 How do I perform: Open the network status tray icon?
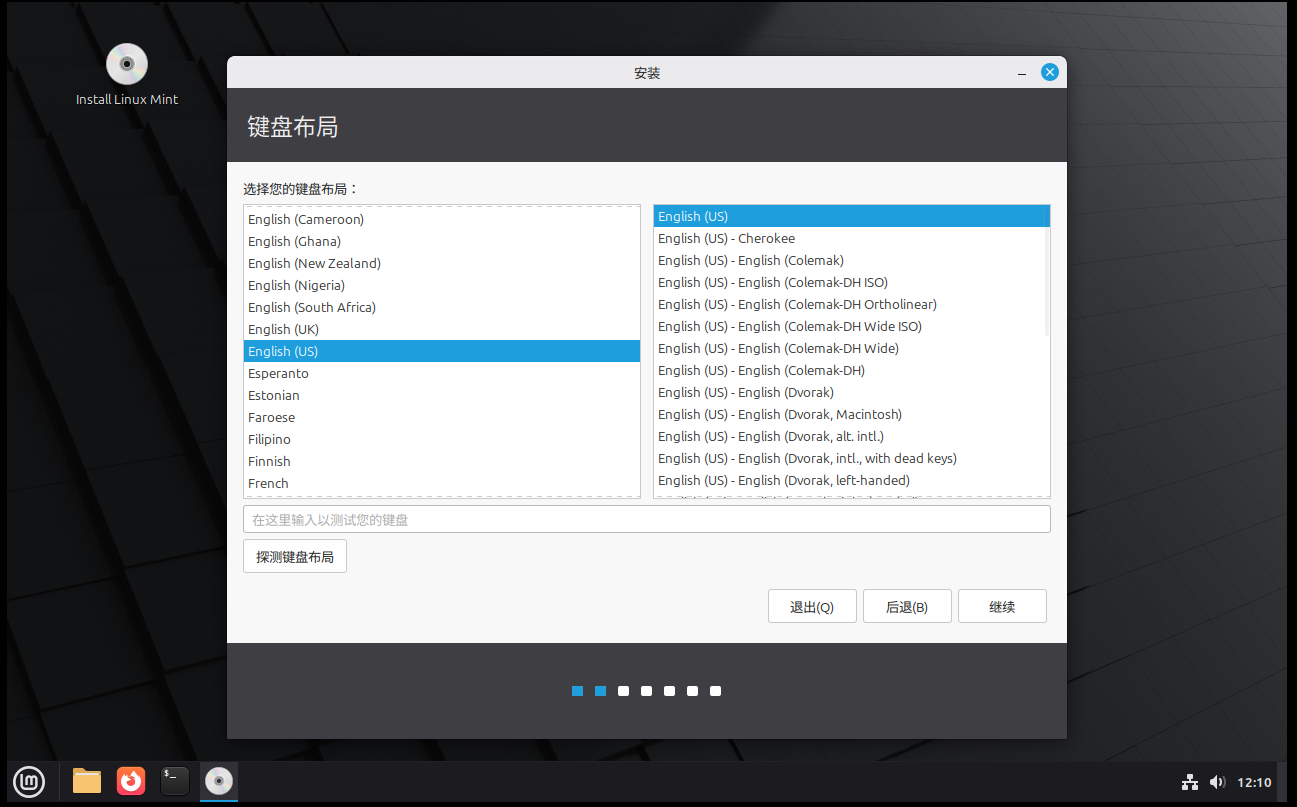point(1189,782)
